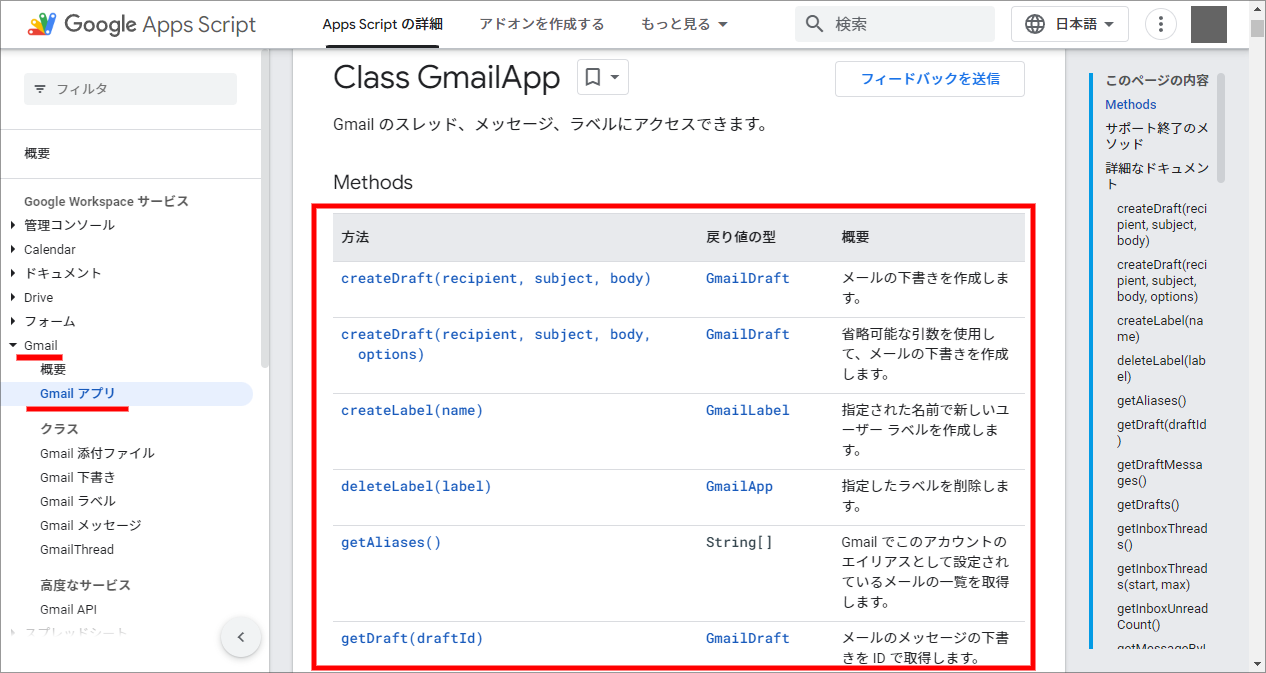Click the 戻り値の型 column header
1266x673 pixels.
(741, 237)
